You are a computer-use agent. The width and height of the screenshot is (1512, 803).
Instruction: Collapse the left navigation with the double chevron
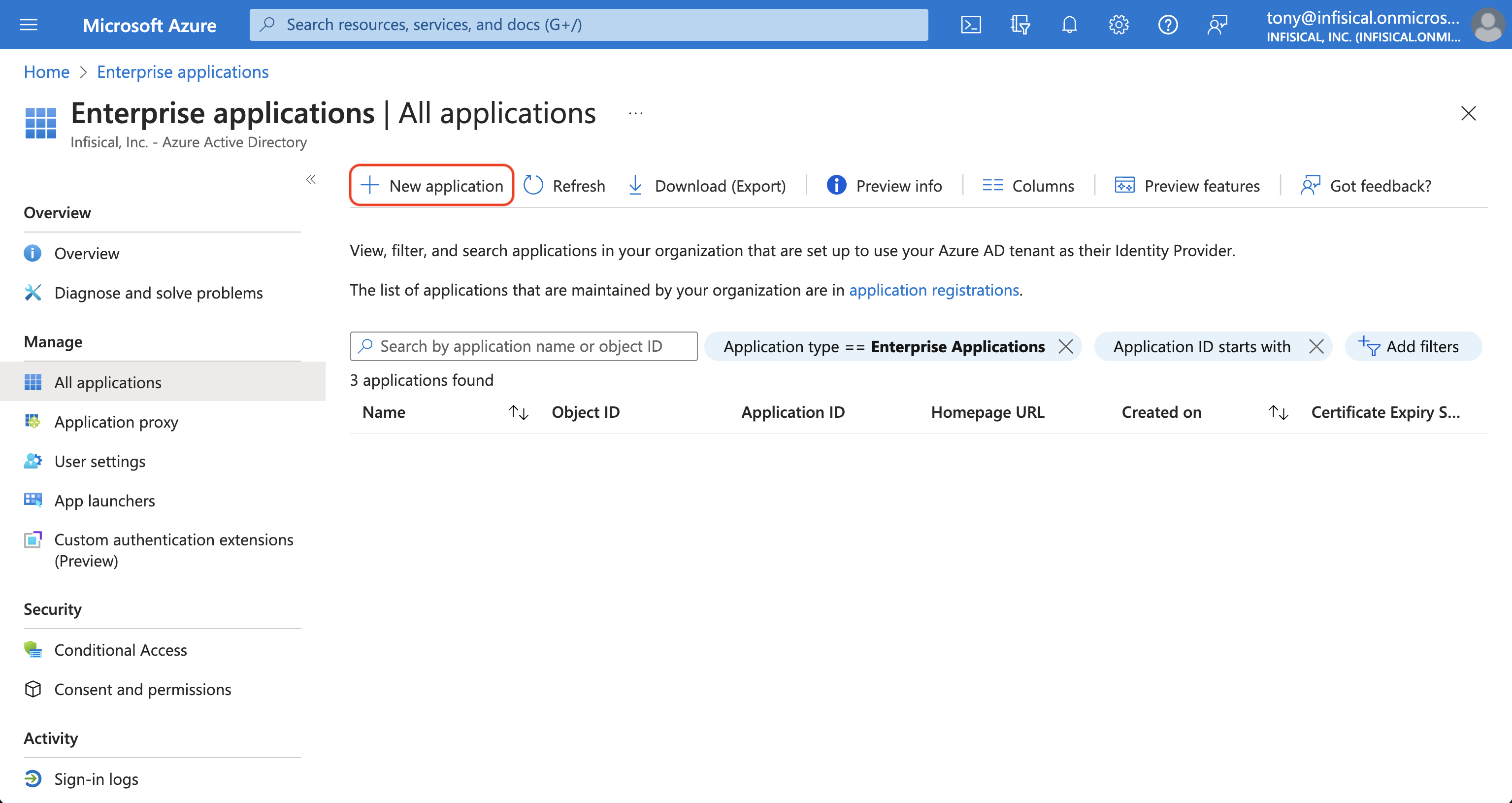coord(311,180)
